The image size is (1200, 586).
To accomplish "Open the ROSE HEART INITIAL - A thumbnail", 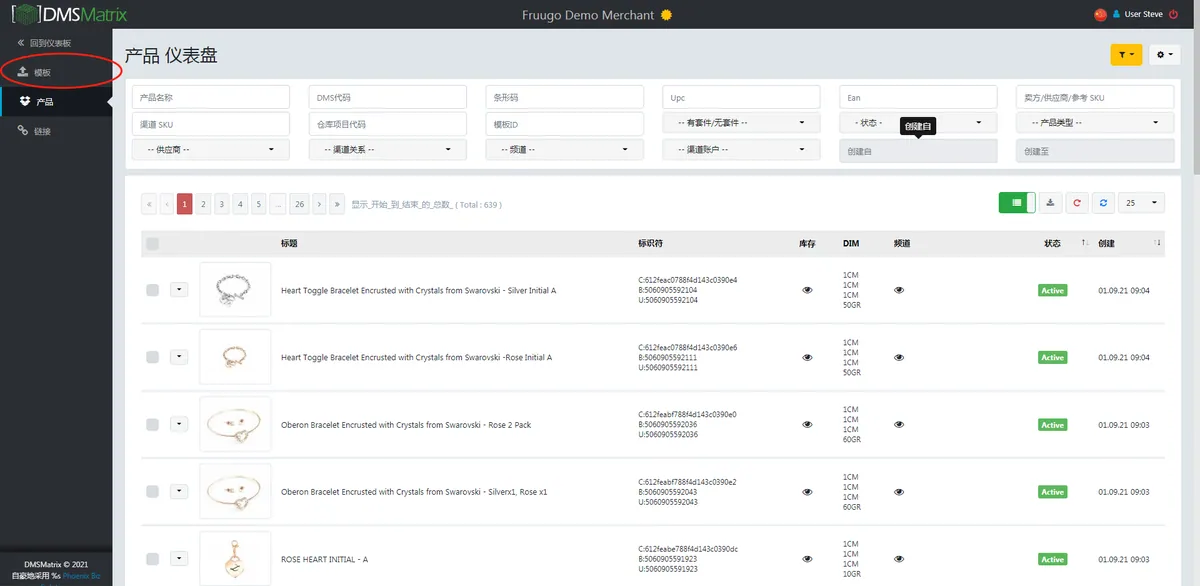I will click(x=235, y=559).
